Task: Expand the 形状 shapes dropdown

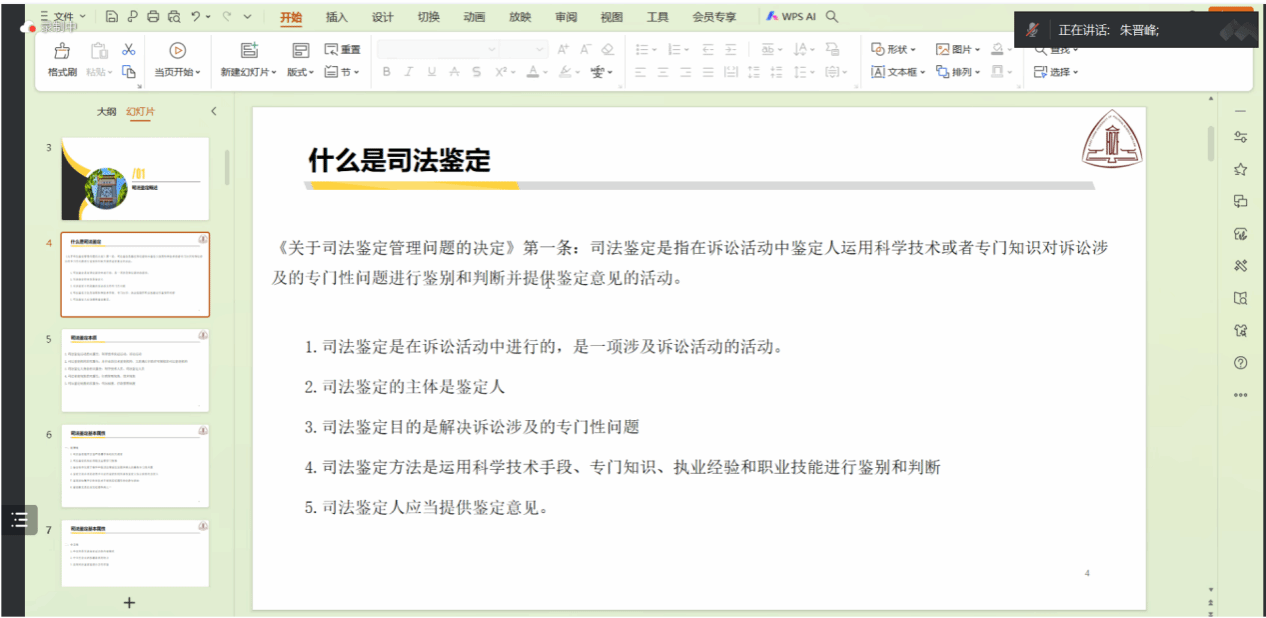Action: [x=894, y=49]
